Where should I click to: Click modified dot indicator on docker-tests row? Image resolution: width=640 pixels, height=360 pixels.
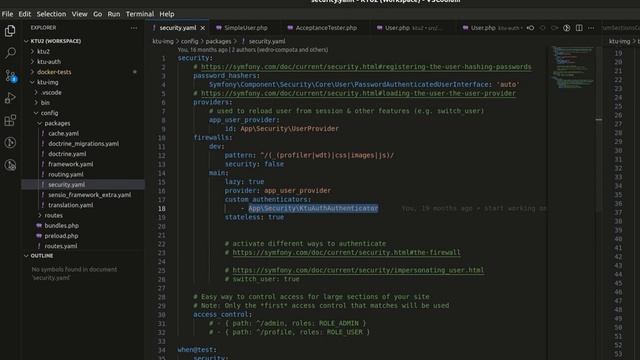134,72
